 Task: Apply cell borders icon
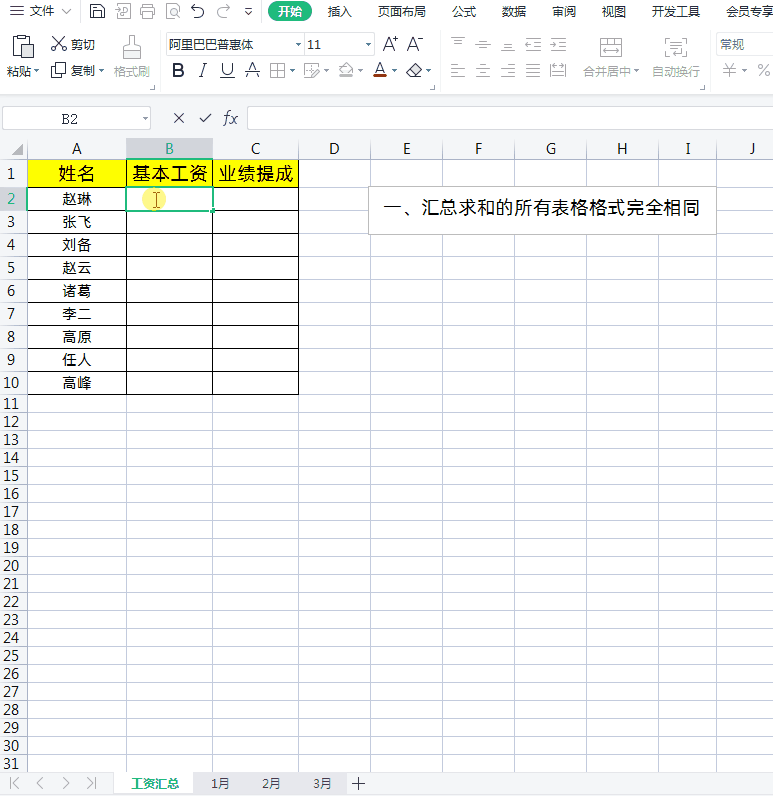tap(277, 71)
